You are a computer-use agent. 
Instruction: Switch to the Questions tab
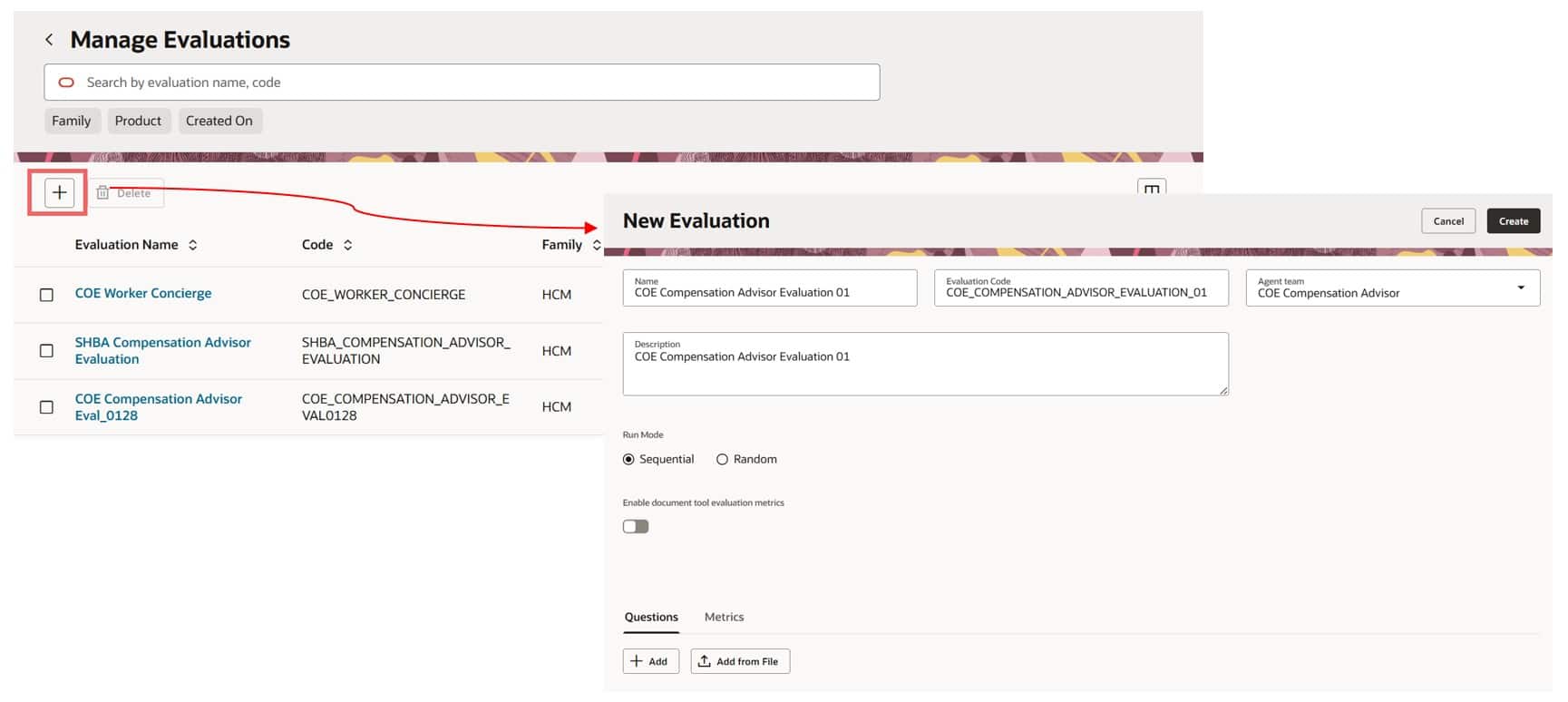pyautogui.click(x=651, y=618)
